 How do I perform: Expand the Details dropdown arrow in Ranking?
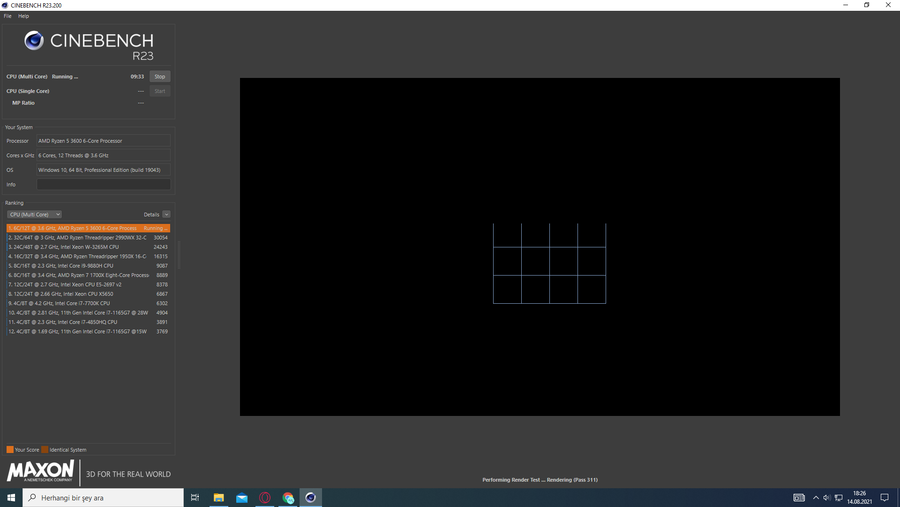click(166, 214)
